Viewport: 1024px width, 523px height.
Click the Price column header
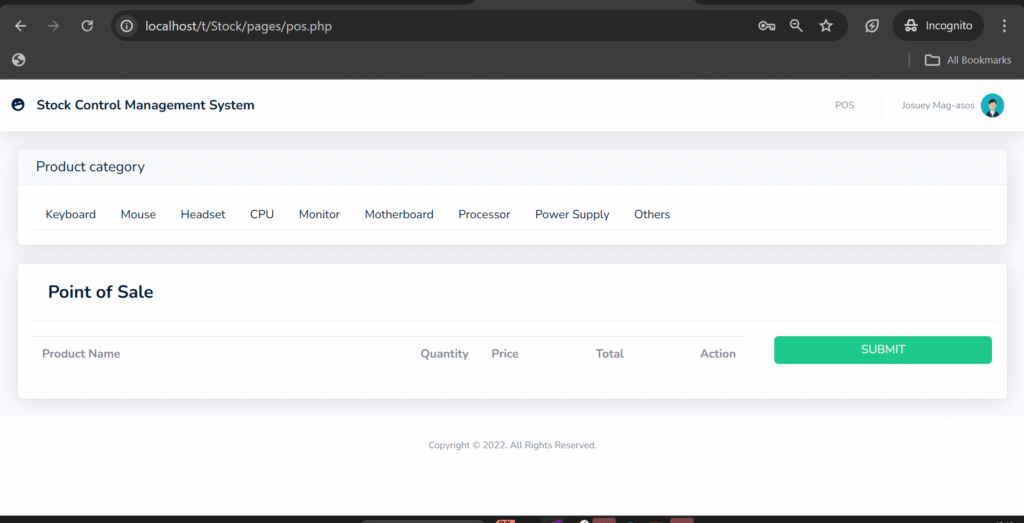tap(505, 354)
